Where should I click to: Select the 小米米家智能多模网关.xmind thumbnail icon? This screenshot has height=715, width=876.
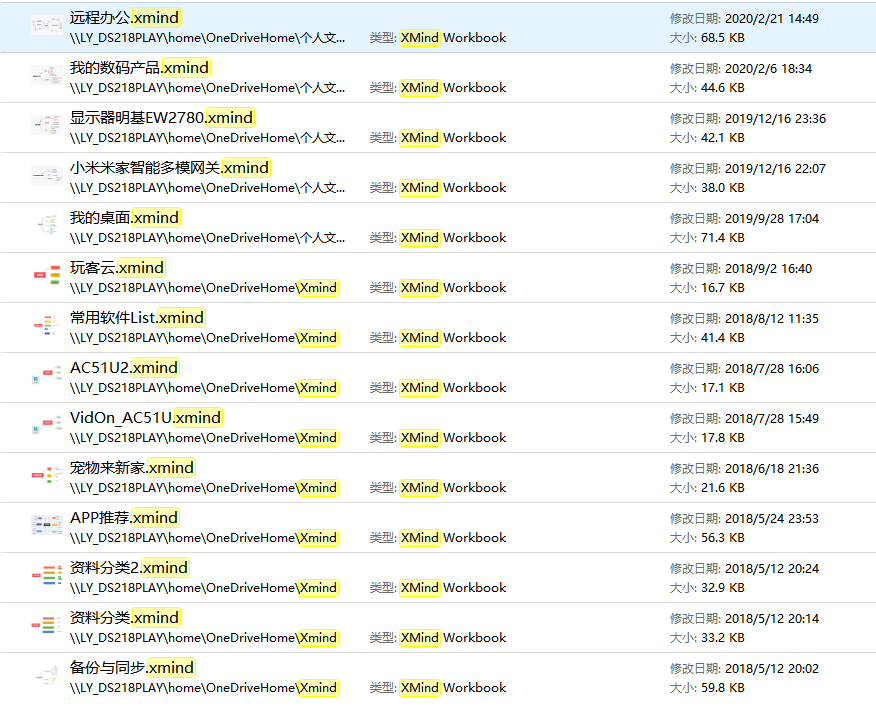47,175
